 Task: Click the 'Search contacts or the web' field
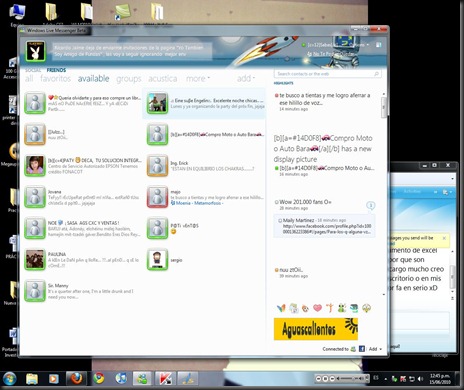click(x=328, y=74)
